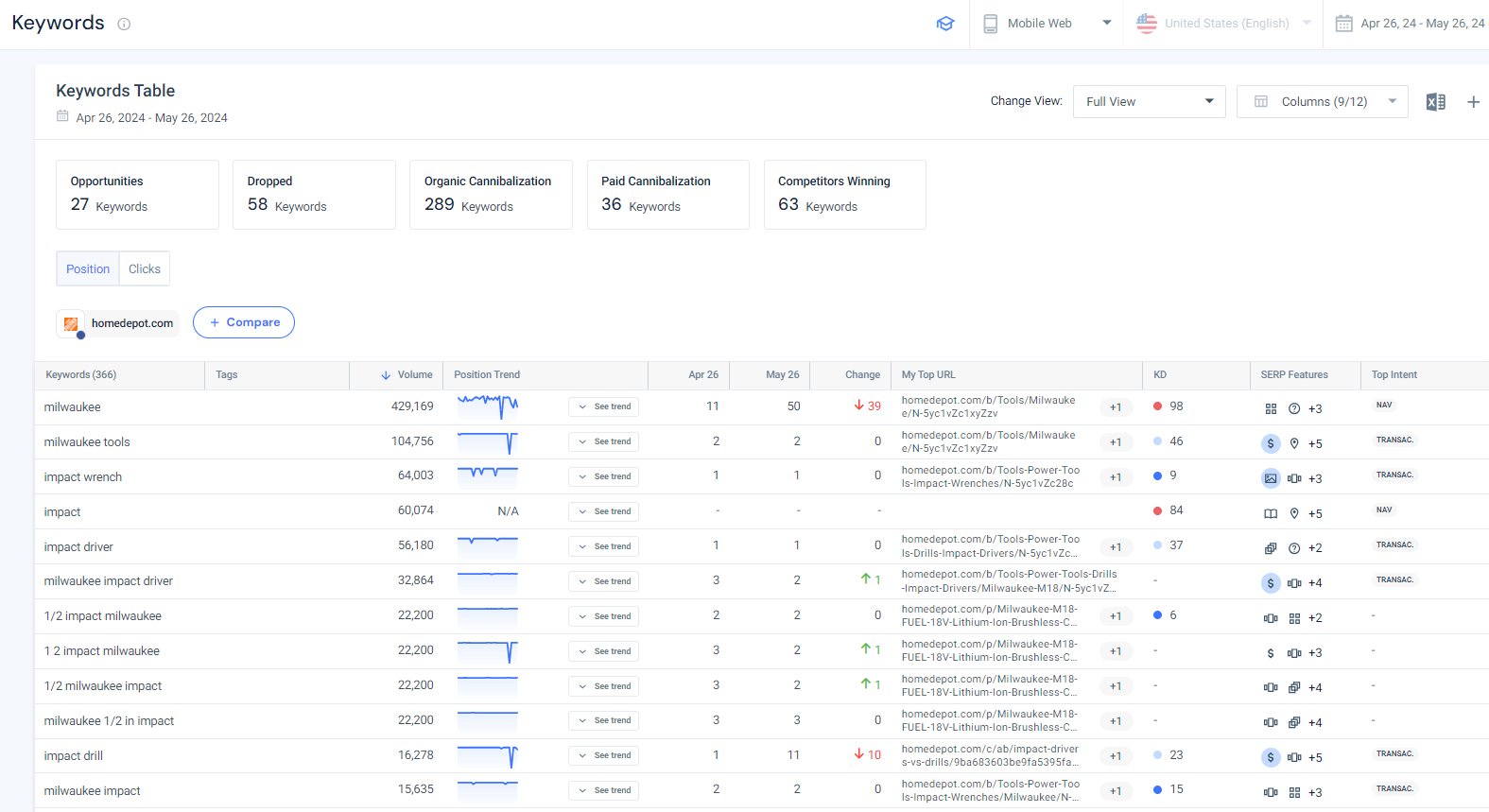Select Paid Cannibalization 36 Keywords card
The image size is (1489, 812).
(667, 195)
